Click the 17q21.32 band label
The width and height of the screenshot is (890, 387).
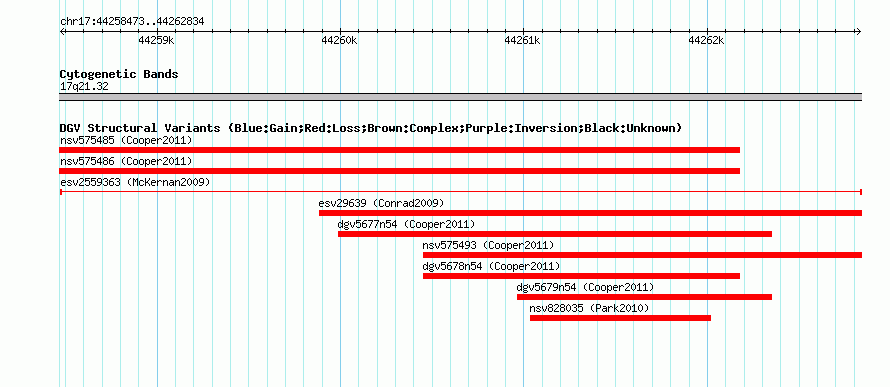pos(84,87)
